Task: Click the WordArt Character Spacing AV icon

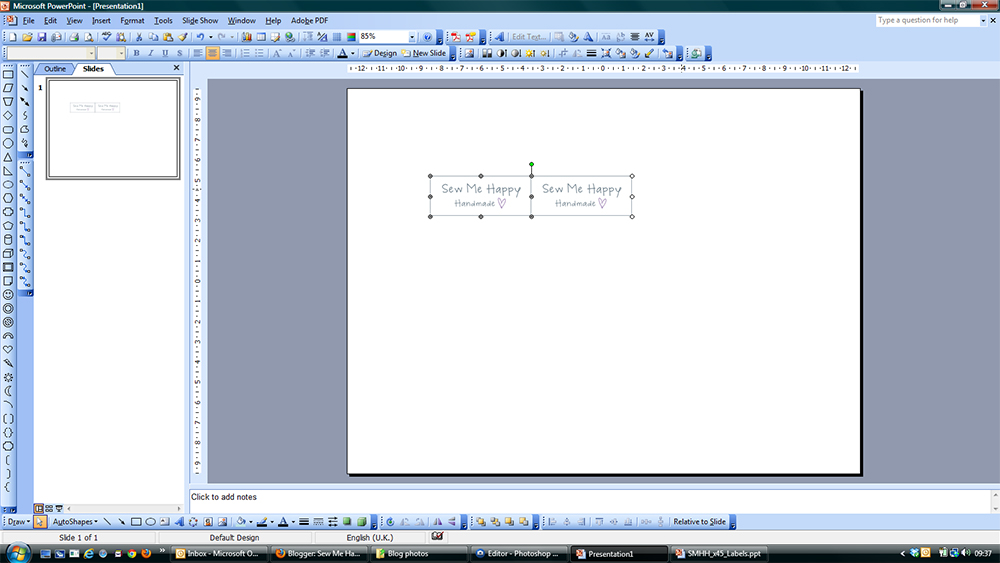Action: tap(649, 37)
